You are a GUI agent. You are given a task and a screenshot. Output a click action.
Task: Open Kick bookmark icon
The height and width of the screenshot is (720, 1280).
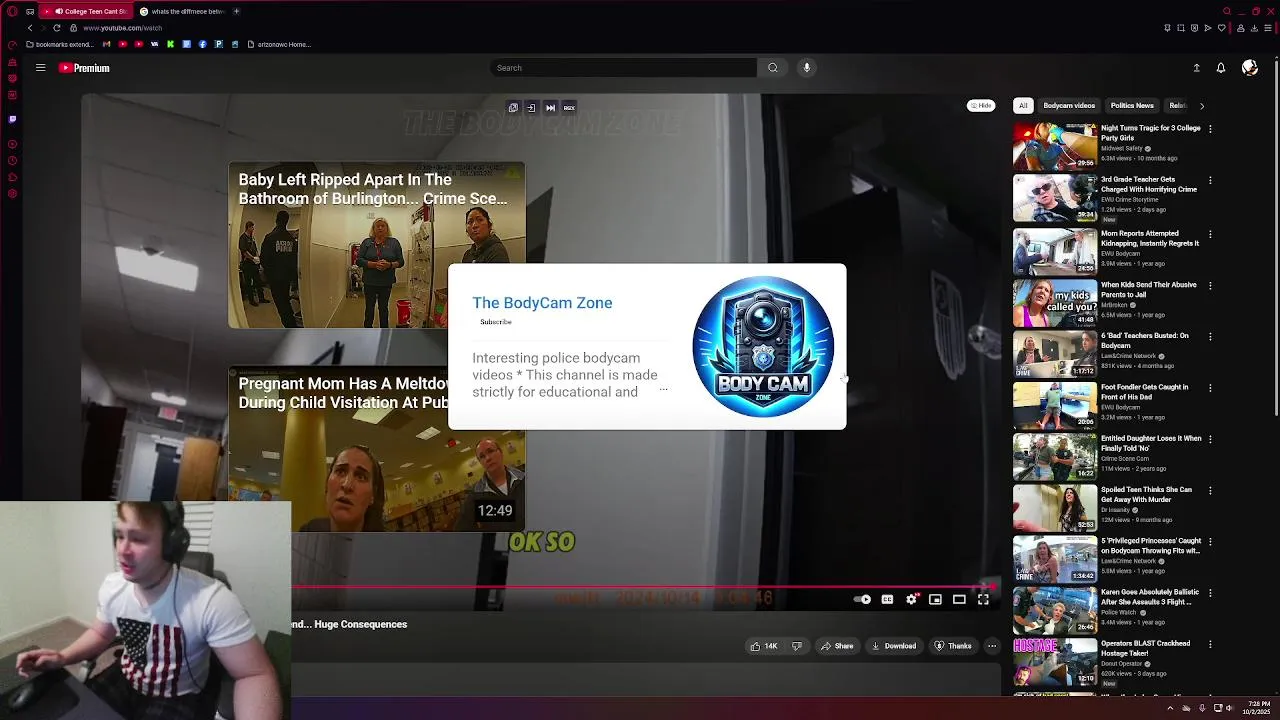tap(171, 44)
